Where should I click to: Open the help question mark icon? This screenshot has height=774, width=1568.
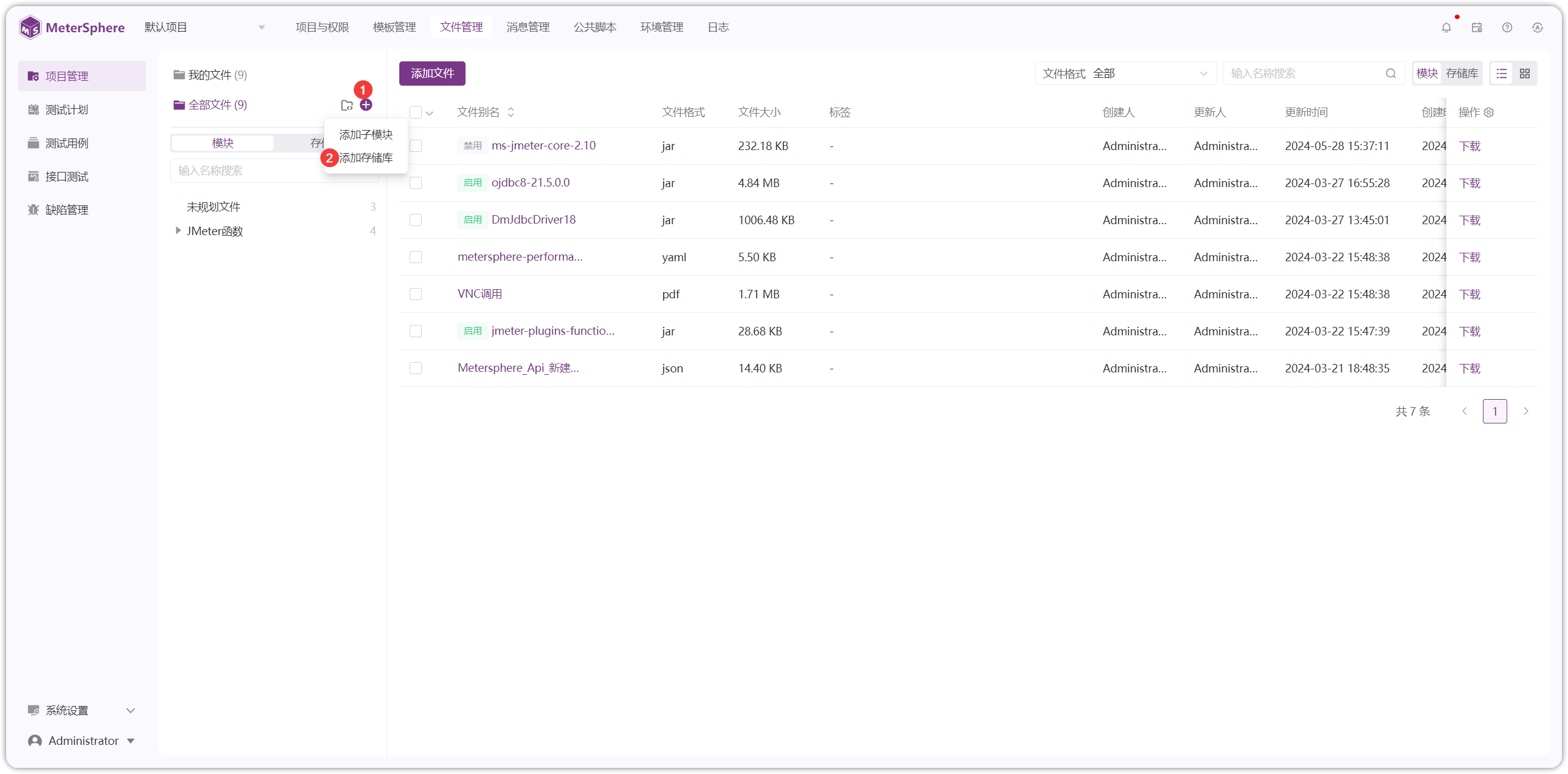(x=1507, y=27)
